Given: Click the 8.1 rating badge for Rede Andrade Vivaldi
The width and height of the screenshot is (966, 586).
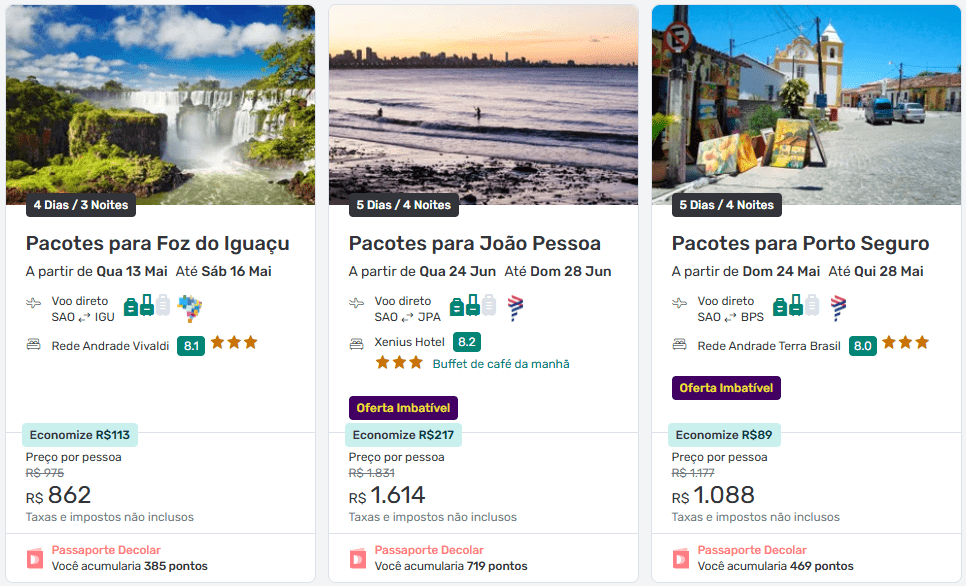Looking at the screenshot, I should [x=191, y=346].
